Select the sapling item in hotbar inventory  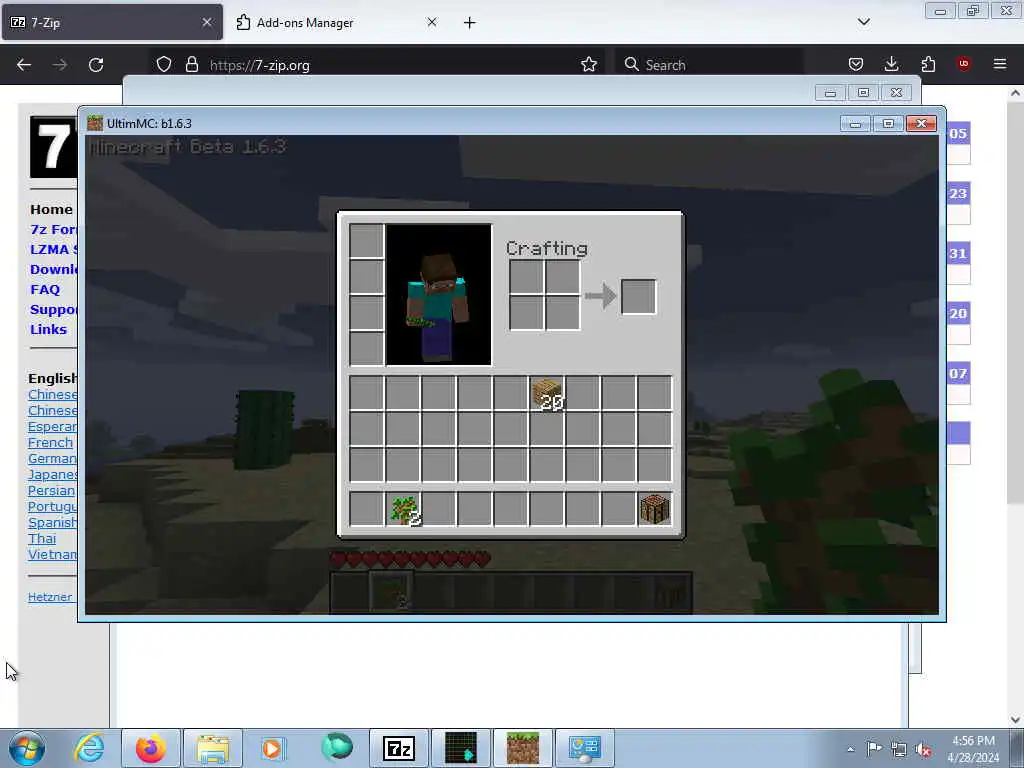coord(404,511)
